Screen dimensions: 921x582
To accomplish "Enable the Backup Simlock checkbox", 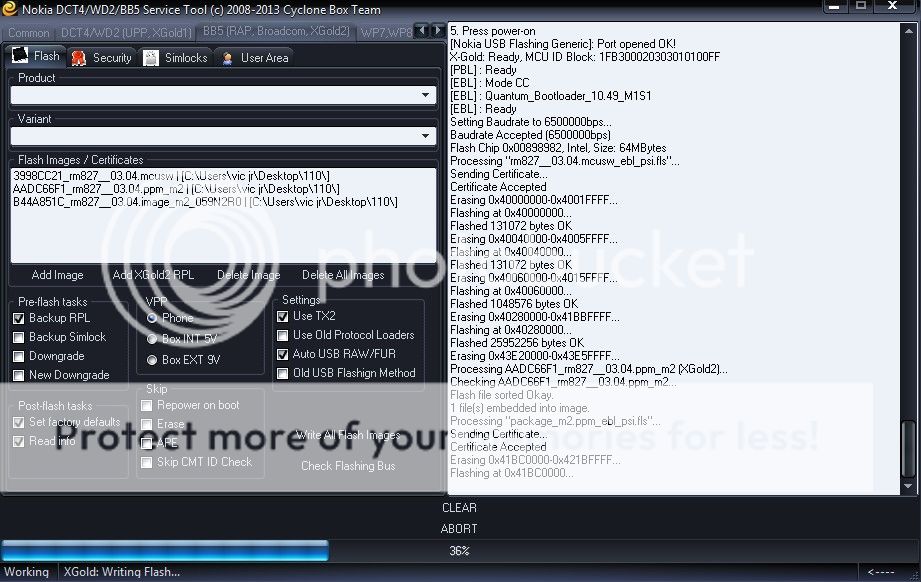I will 19,337.
